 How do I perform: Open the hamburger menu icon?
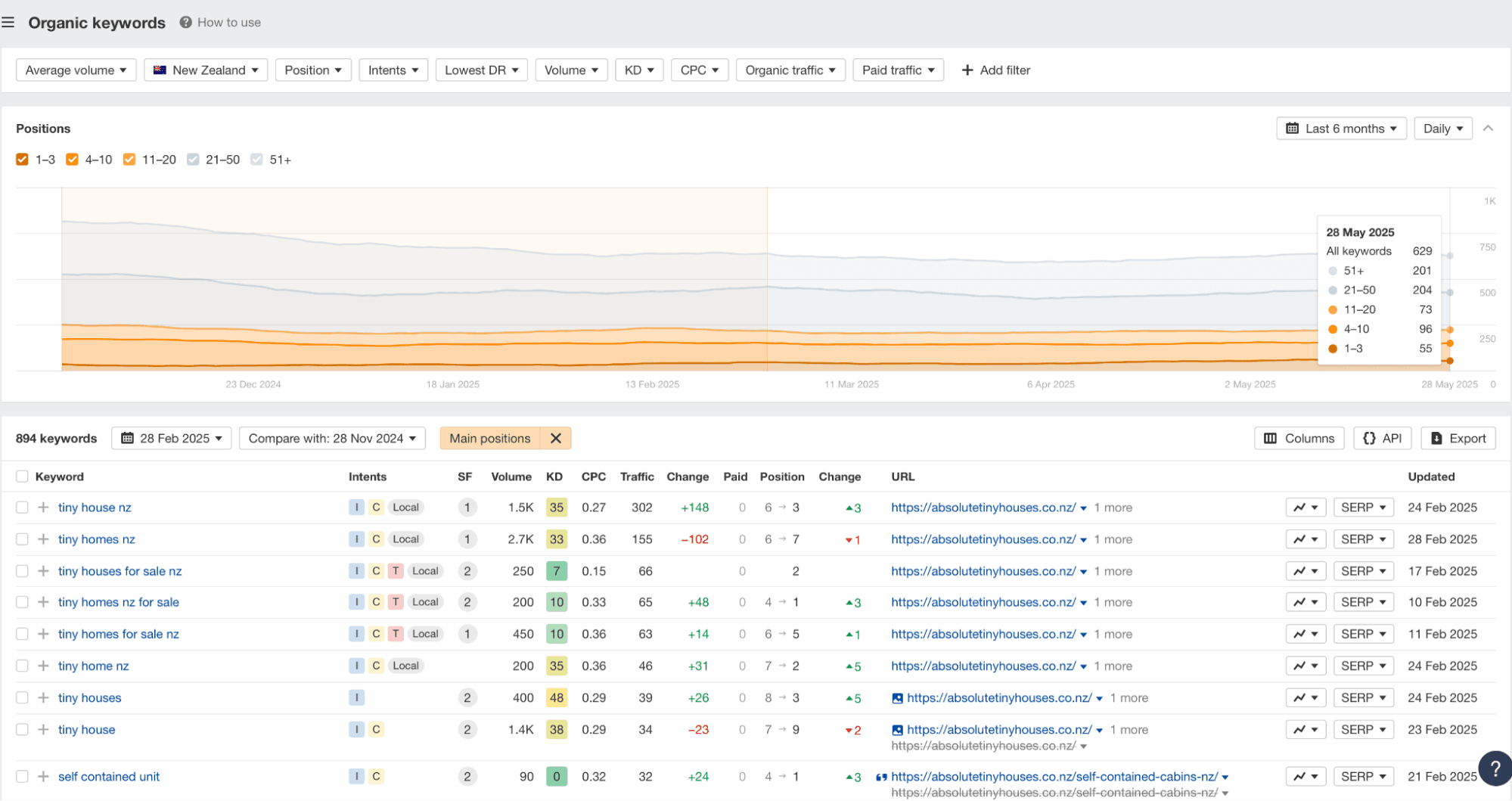8,23
